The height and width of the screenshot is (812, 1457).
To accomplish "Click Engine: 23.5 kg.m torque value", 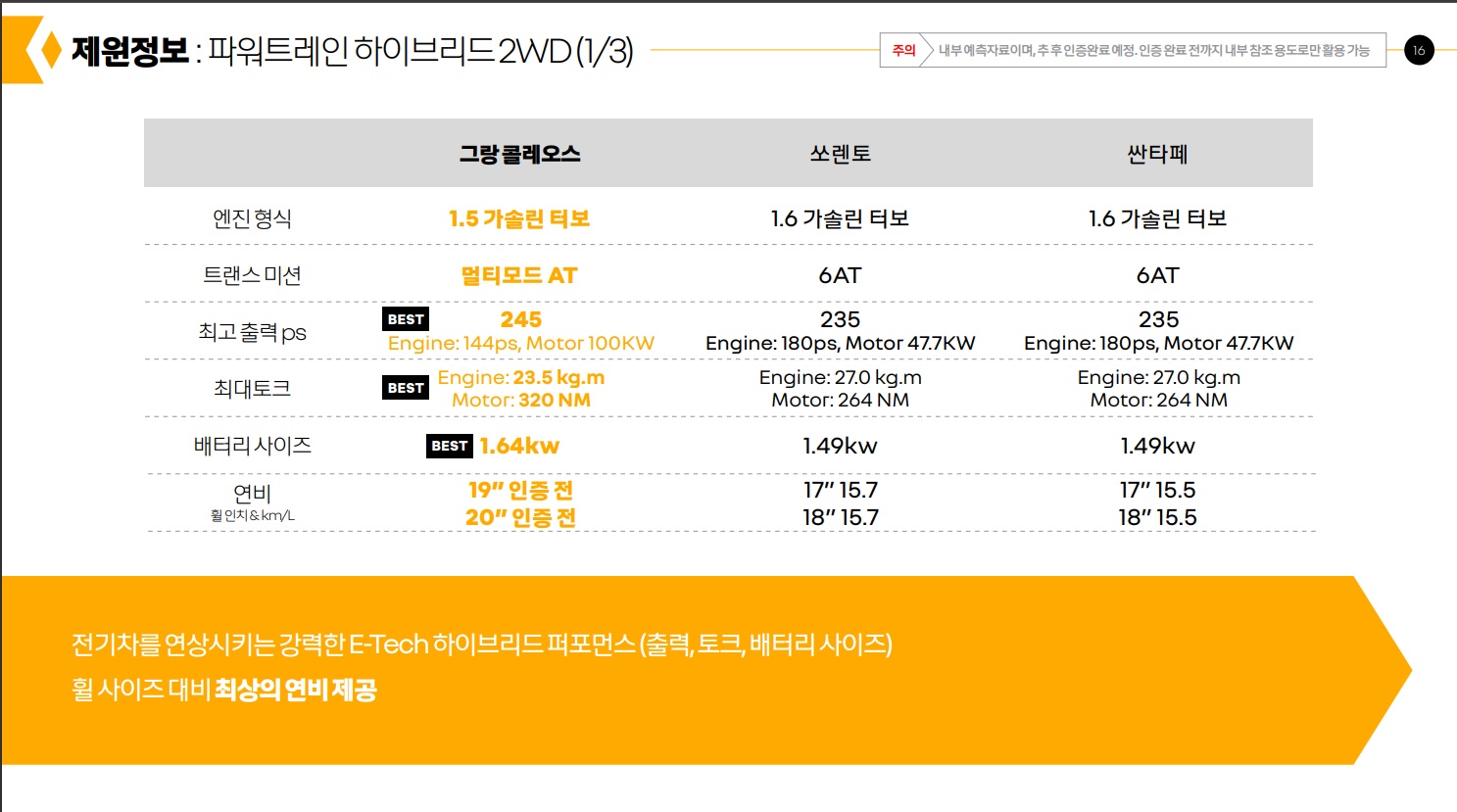I will point(521,377).
